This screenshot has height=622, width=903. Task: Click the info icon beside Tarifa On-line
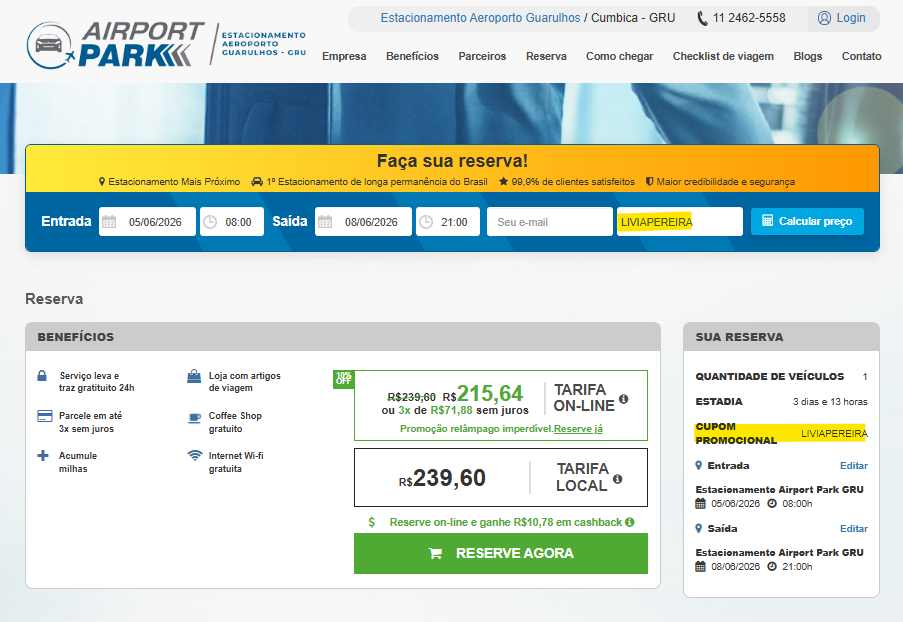tap(623, 399)
